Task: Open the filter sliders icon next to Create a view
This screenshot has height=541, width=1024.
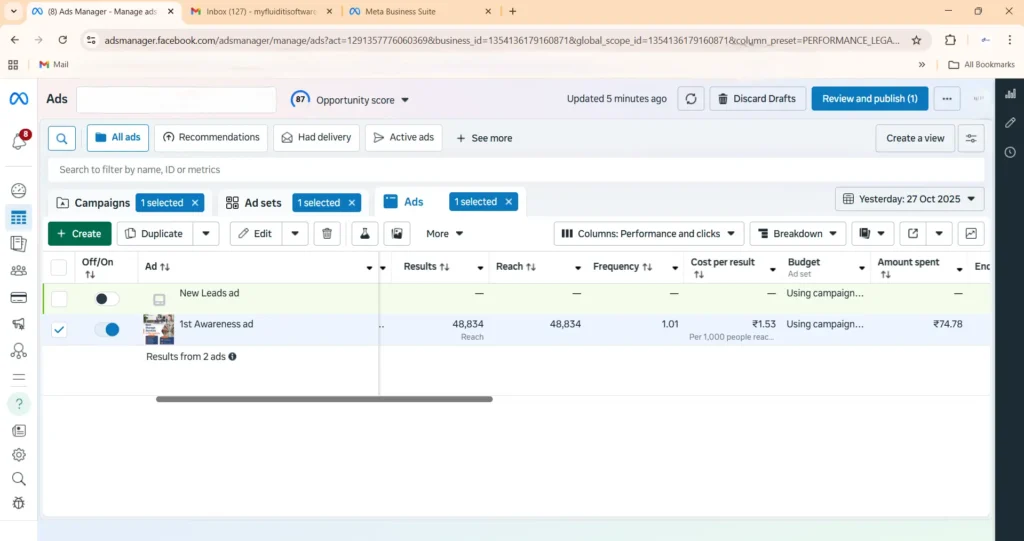Action: coord(971,138)
